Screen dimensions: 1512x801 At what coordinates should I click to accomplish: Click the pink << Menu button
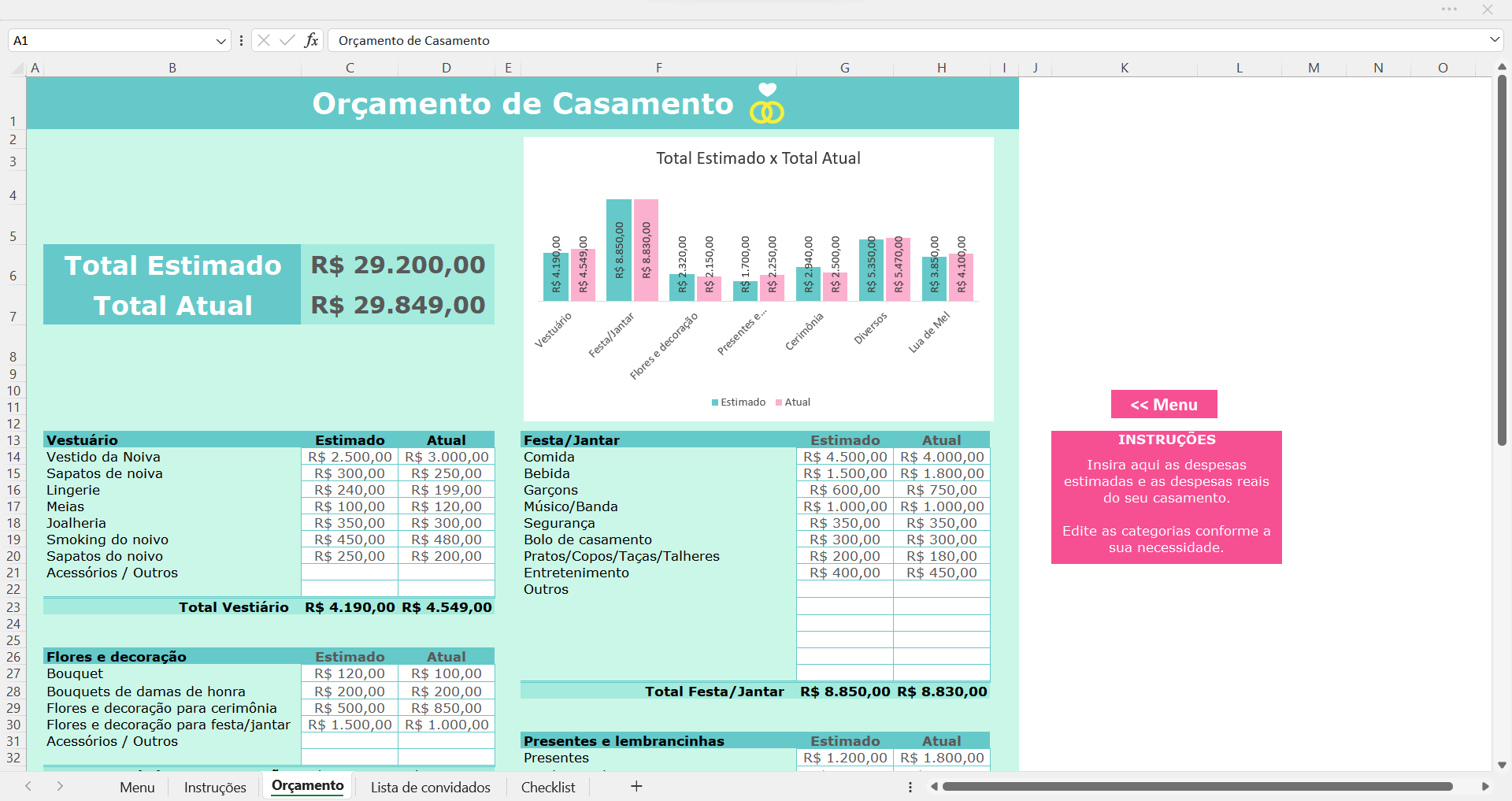pyautogui.click(x=1164, y=404)
